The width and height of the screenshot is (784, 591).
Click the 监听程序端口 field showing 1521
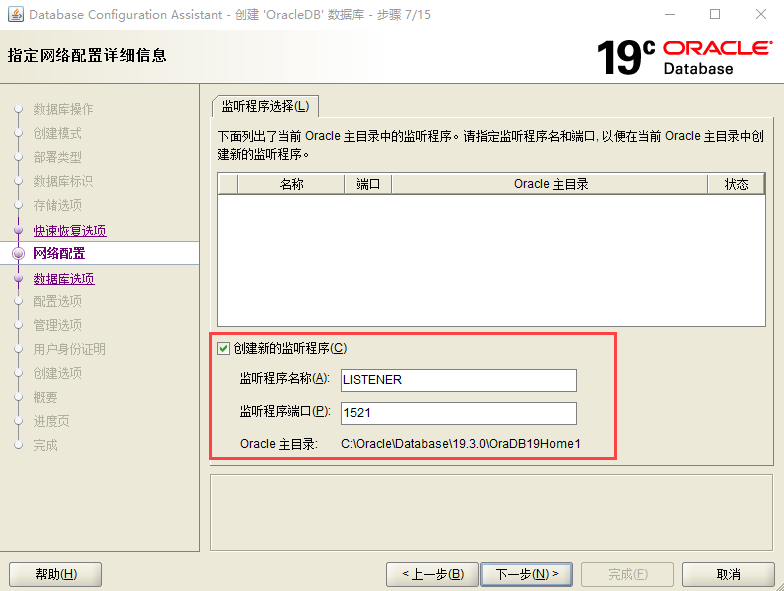click(458, 413)
